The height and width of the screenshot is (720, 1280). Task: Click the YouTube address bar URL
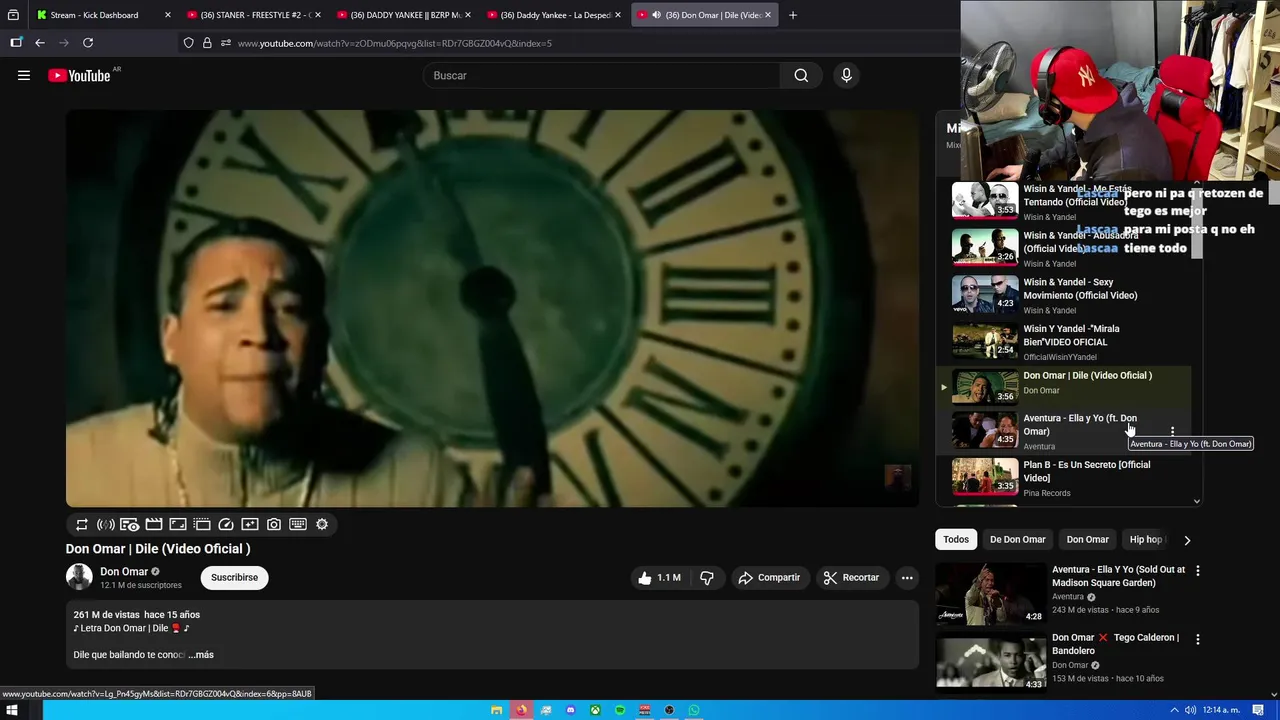point(394,43)
